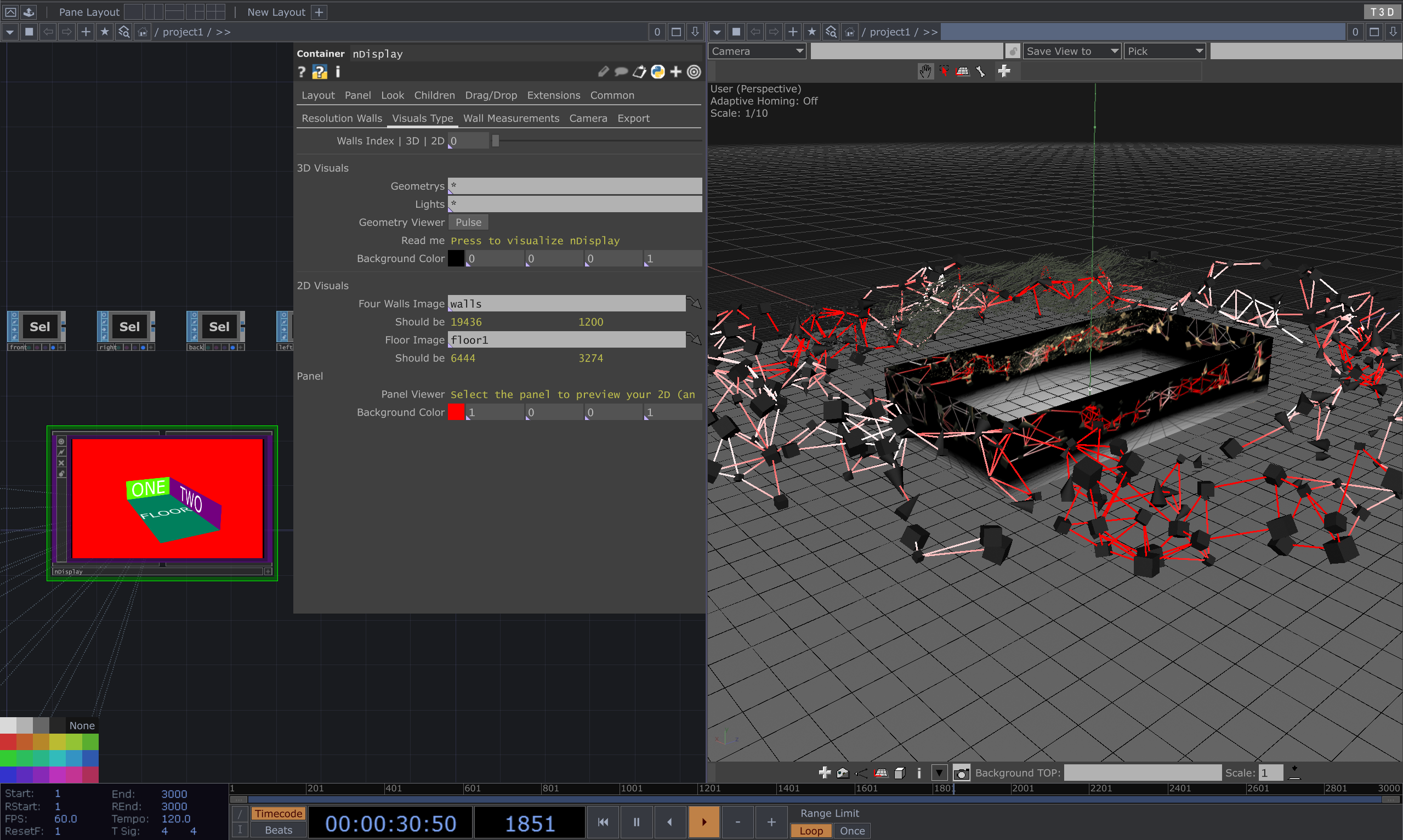Click the camera snapshot icon next to Background TOP
This screenshot has height=840, width=1403.
tap(962, 772)
